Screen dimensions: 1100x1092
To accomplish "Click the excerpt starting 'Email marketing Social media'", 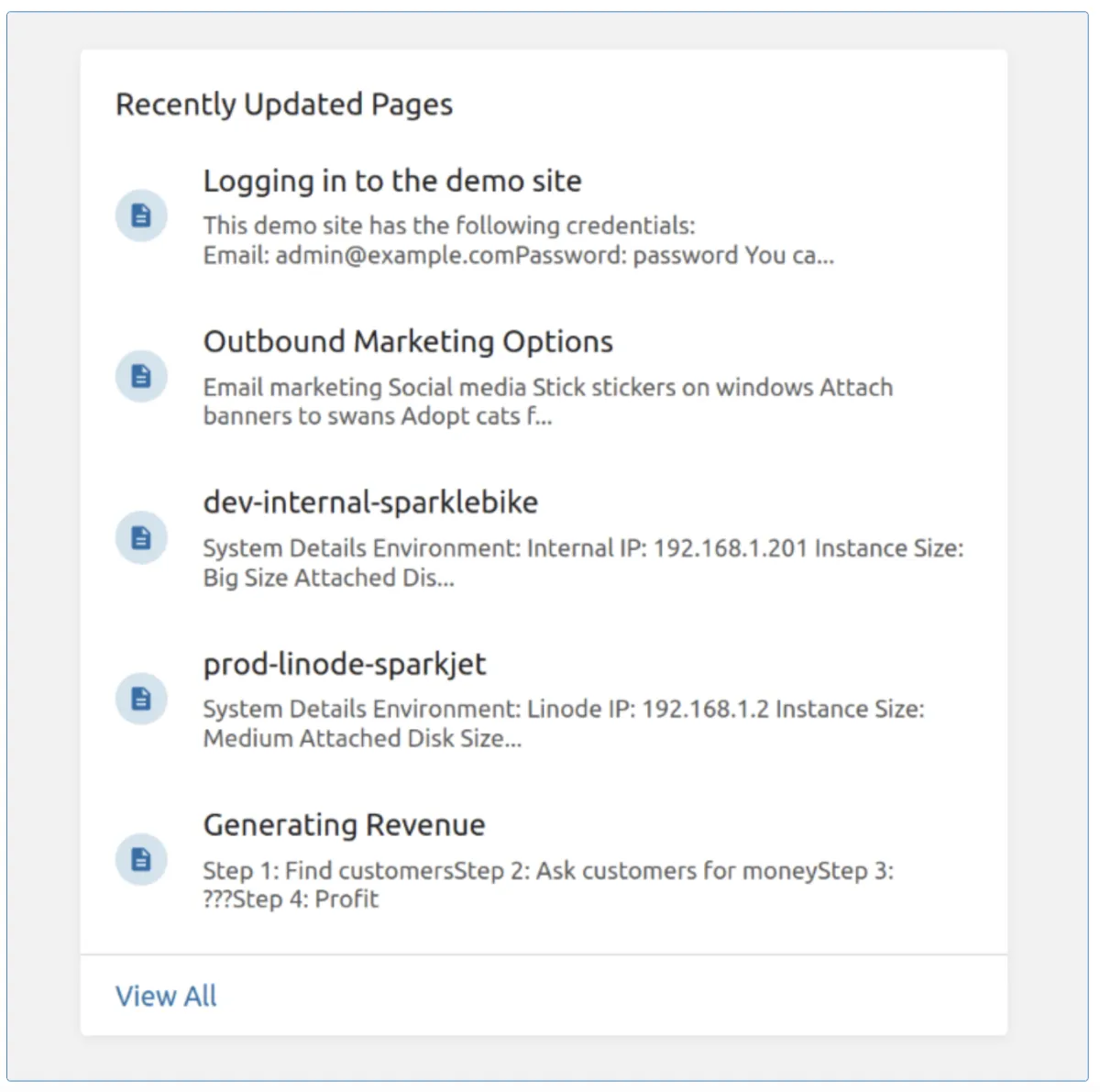I will pos(548,402).
